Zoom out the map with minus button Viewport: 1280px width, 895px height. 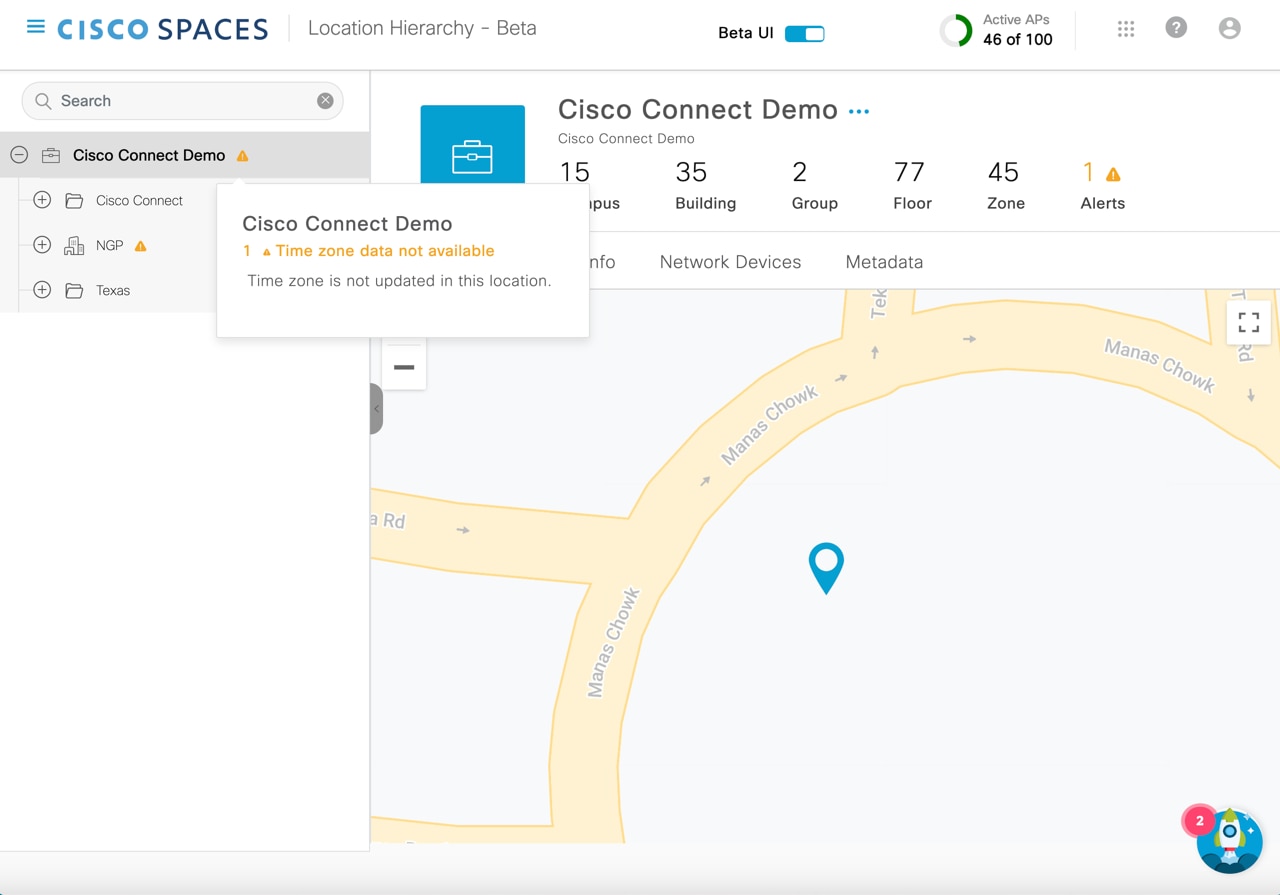pyautogui.click(x=404, y=366)
